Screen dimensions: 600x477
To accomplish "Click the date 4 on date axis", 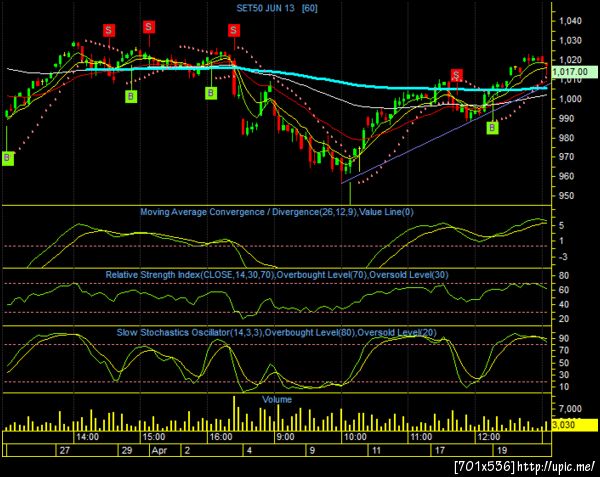I will click(x=249, y=450).
